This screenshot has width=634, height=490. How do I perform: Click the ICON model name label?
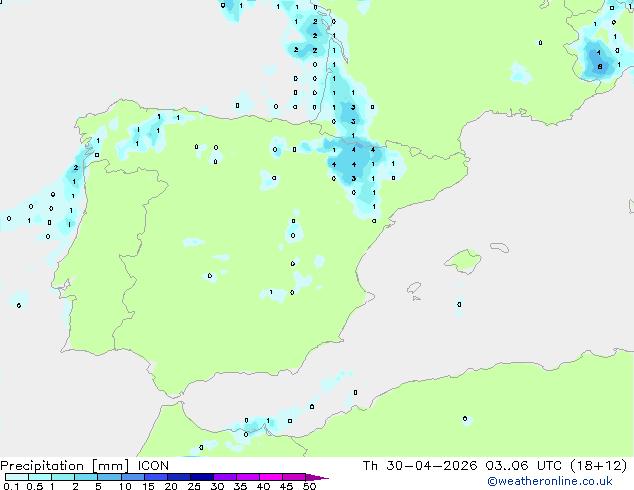coord(153,466)
